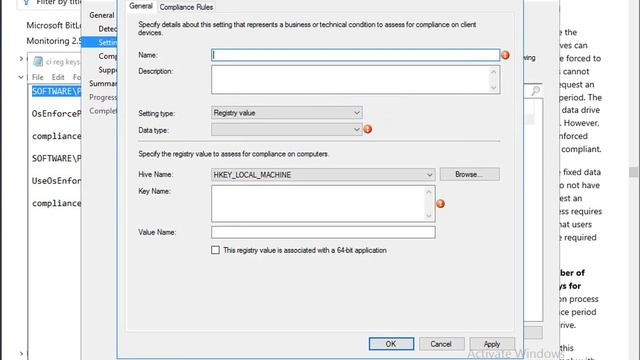This screenshot has width=640, height=360.
Task: Collapse the expanded tree chevron at left
Action: [21, 77]
